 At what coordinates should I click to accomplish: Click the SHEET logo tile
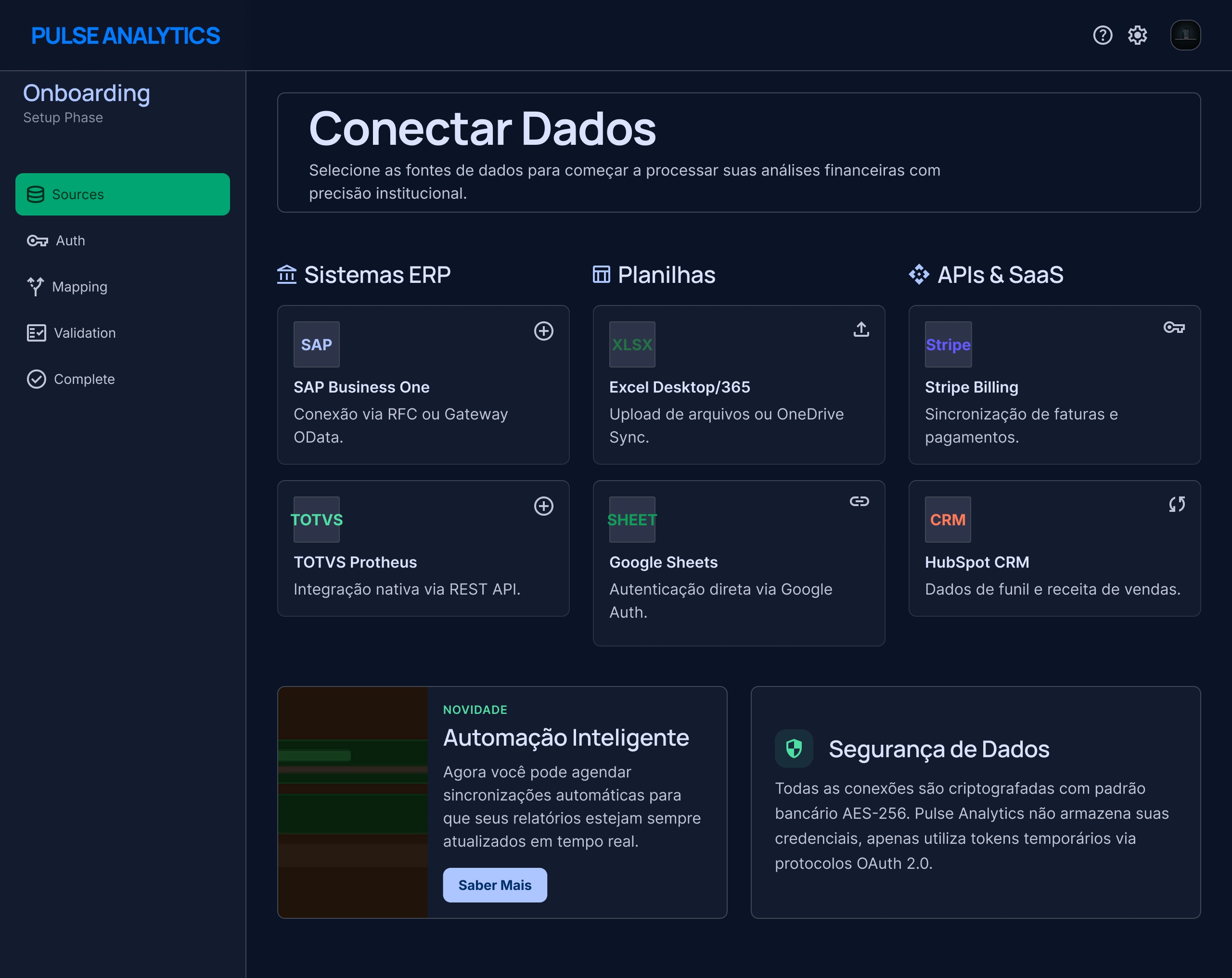tap(632, 520)
